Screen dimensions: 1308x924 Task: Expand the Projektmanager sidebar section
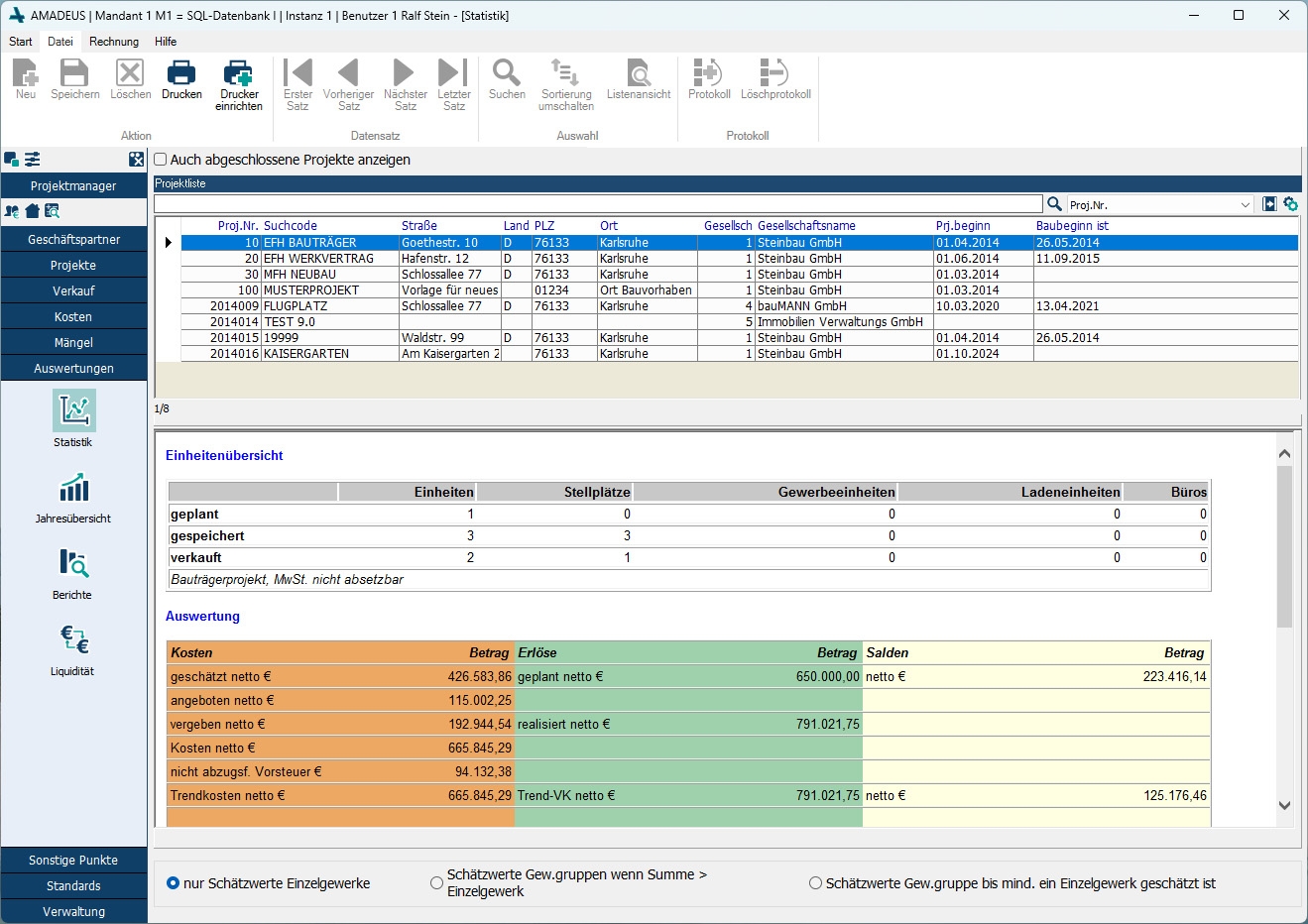tap(73, 186)
